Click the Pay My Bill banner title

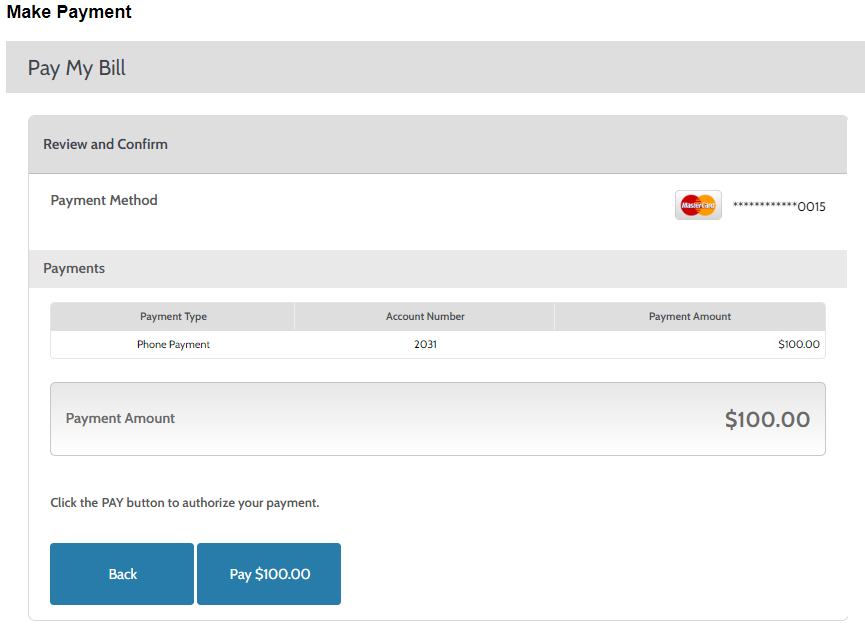click(x=77, y=68)
